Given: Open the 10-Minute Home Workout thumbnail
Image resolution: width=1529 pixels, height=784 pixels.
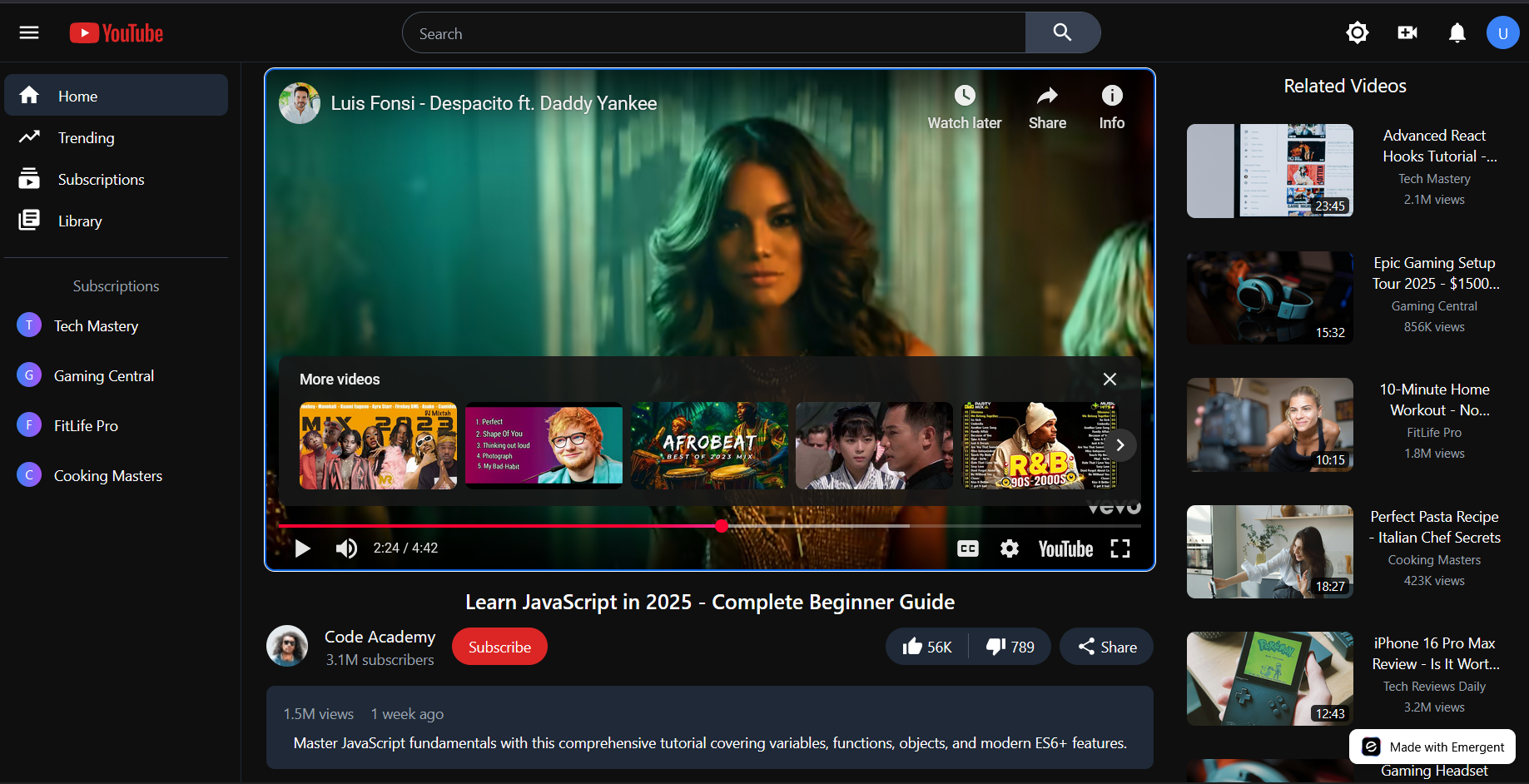Looking at the screenshot, I should click(1270, 424).
